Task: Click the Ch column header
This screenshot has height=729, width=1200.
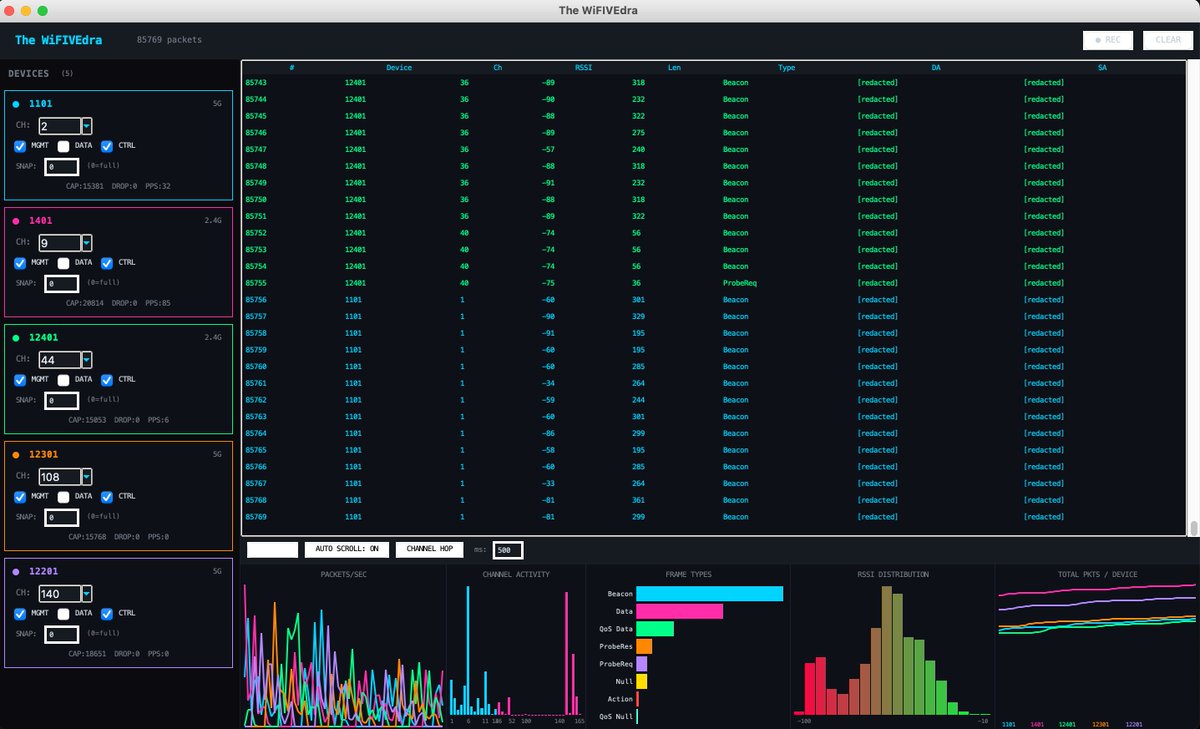Action: tap(498, 67)
